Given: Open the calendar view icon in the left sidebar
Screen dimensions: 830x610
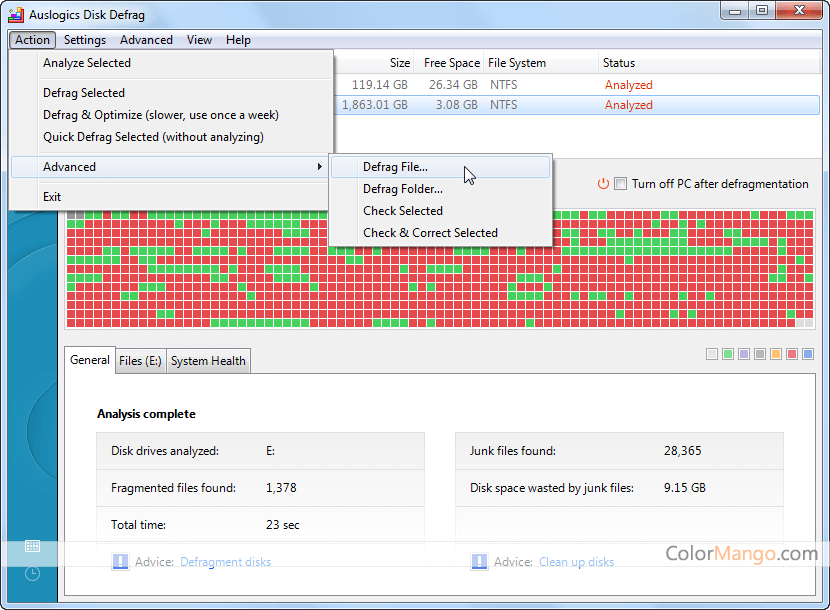Looking at the screenshot, I should [32, 546].
